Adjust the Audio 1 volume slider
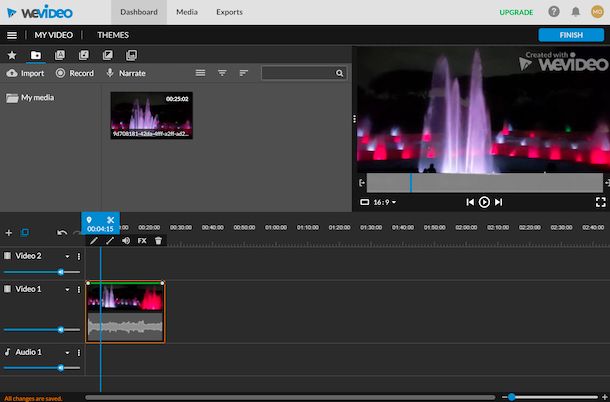The width and height of the screenshot is (610, 402). [42, 368]
